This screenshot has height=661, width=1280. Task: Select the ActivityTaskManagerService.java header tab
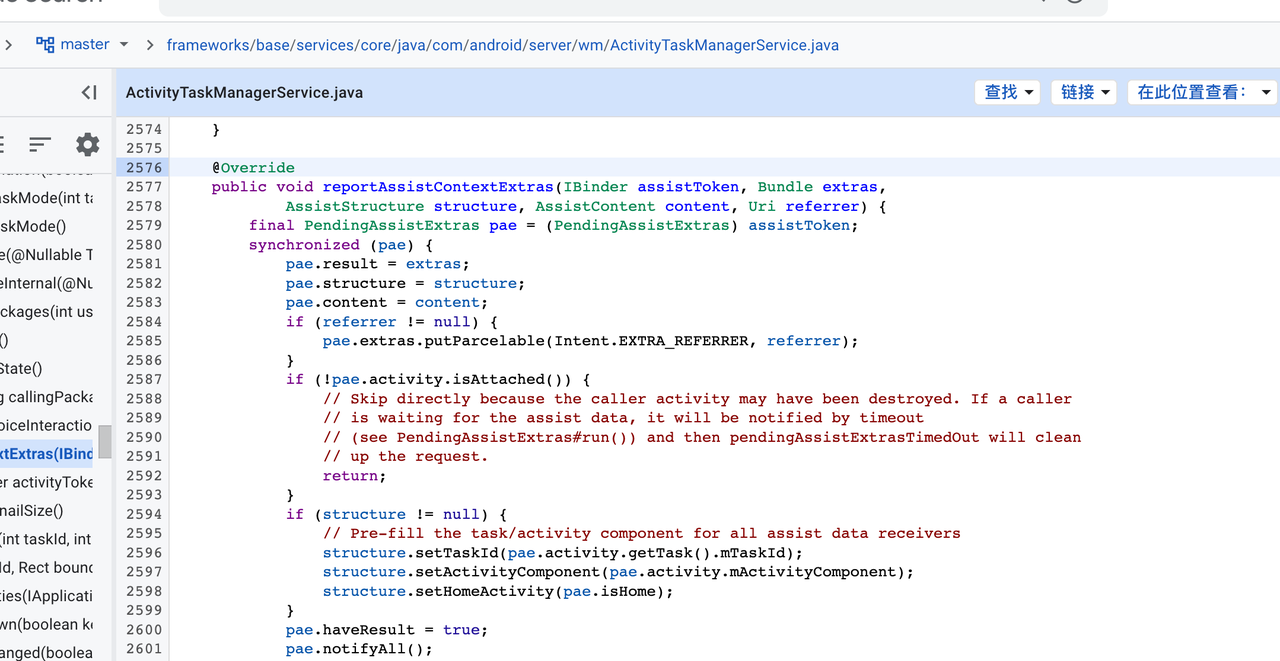244,92
